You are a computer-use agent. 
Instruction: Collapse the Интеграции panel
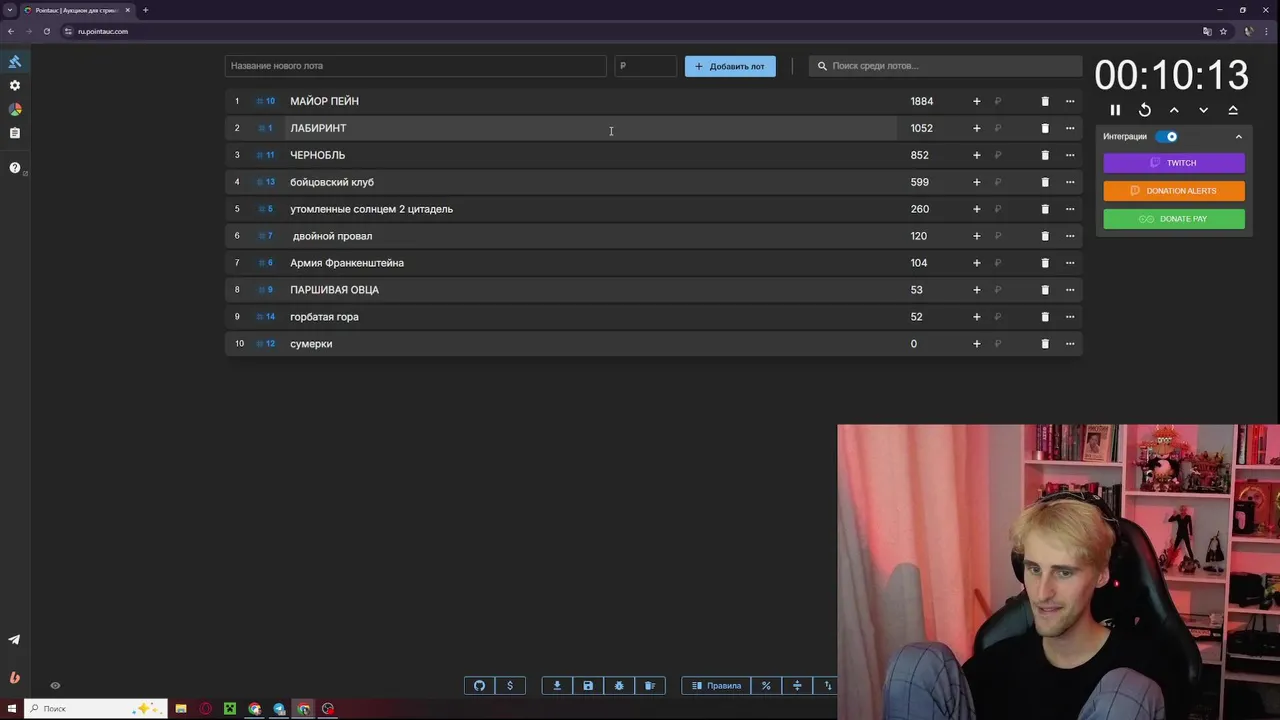1238,137
